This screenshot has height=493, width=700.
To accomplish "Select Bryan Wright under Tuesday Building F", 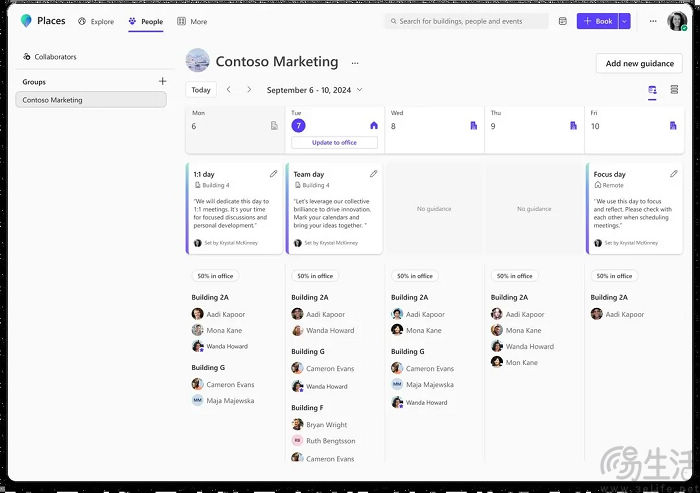I will click(319, 424).
